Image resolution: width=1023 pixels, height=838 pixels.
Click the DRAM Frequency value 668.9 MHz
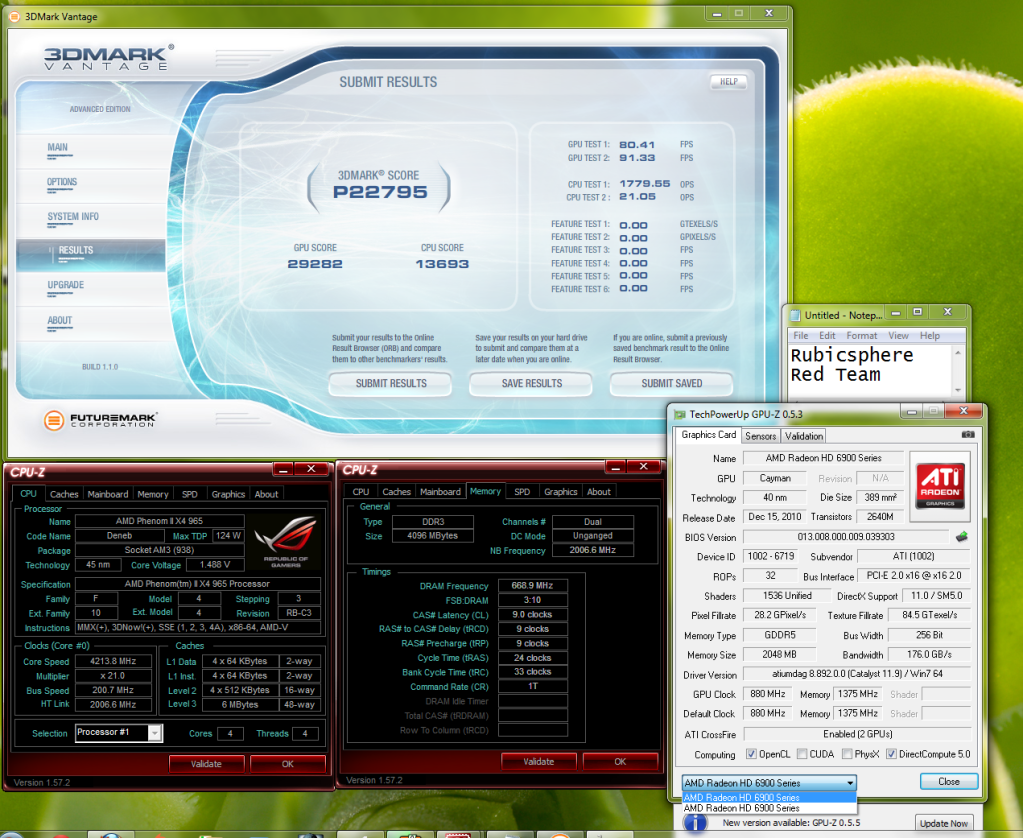(532, 585)
